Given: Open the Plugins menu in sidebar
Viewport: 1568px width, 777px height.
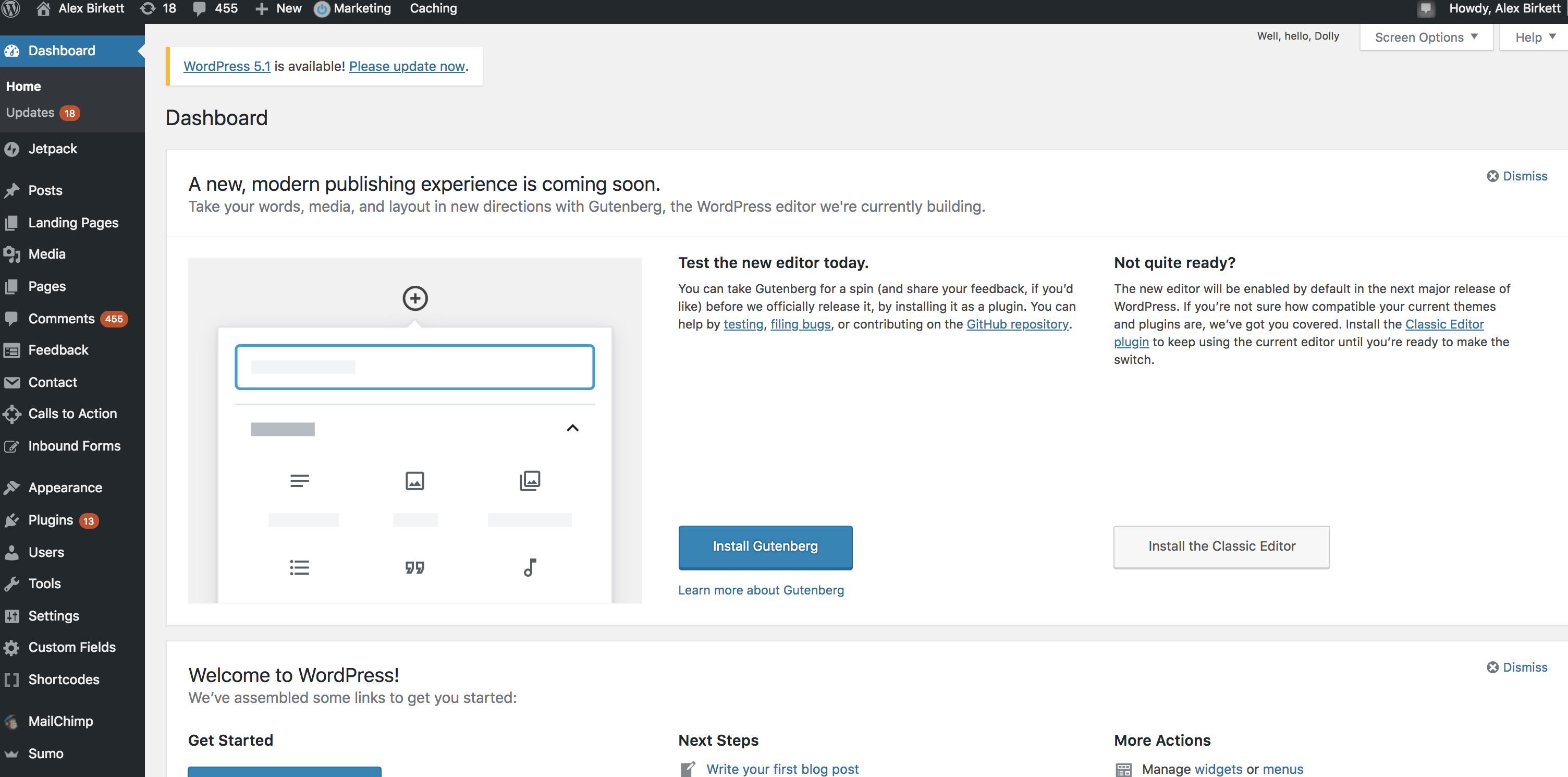Looking at the screenshot, I should (51, 520).
